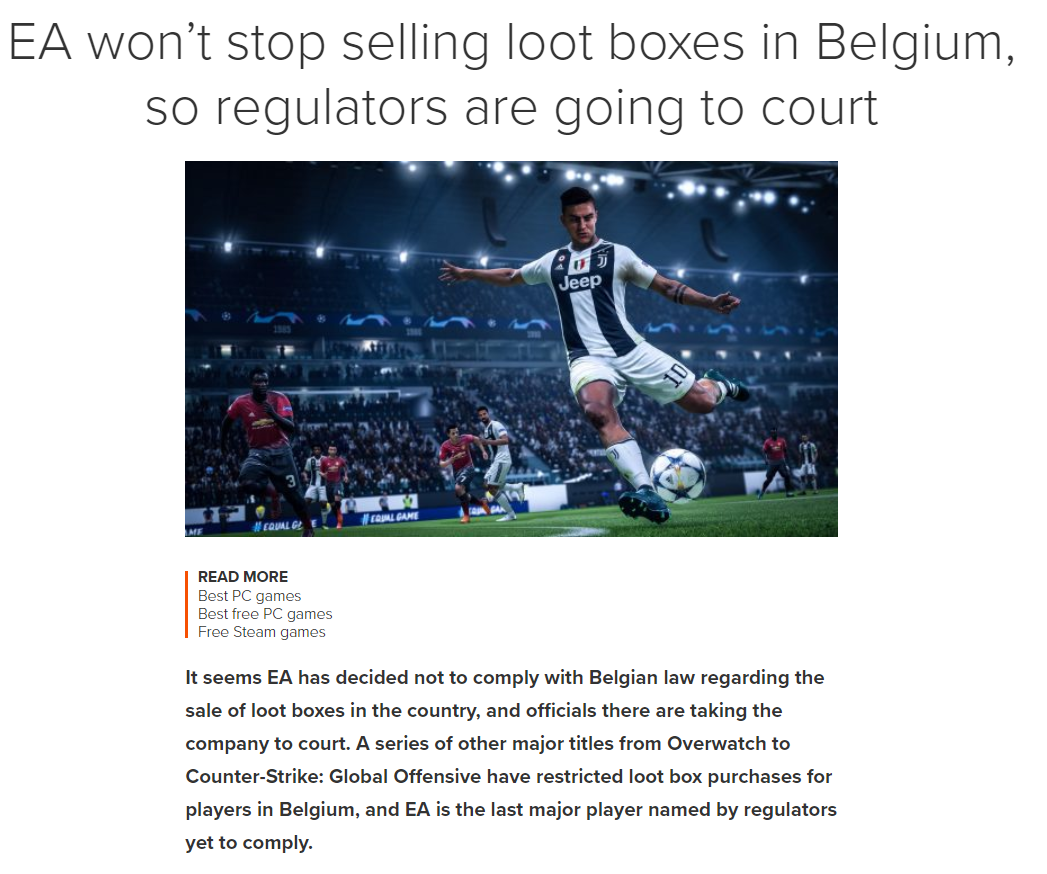Click the number 10 on white shorts
1047x874 pixels.
(676, 374)
